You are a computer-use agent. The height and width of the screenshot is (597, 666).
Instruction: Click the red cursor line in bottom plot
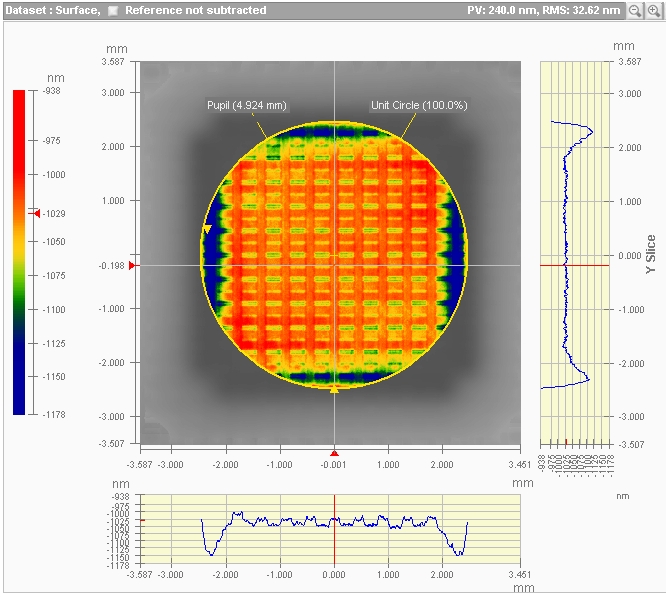(334, 529)
